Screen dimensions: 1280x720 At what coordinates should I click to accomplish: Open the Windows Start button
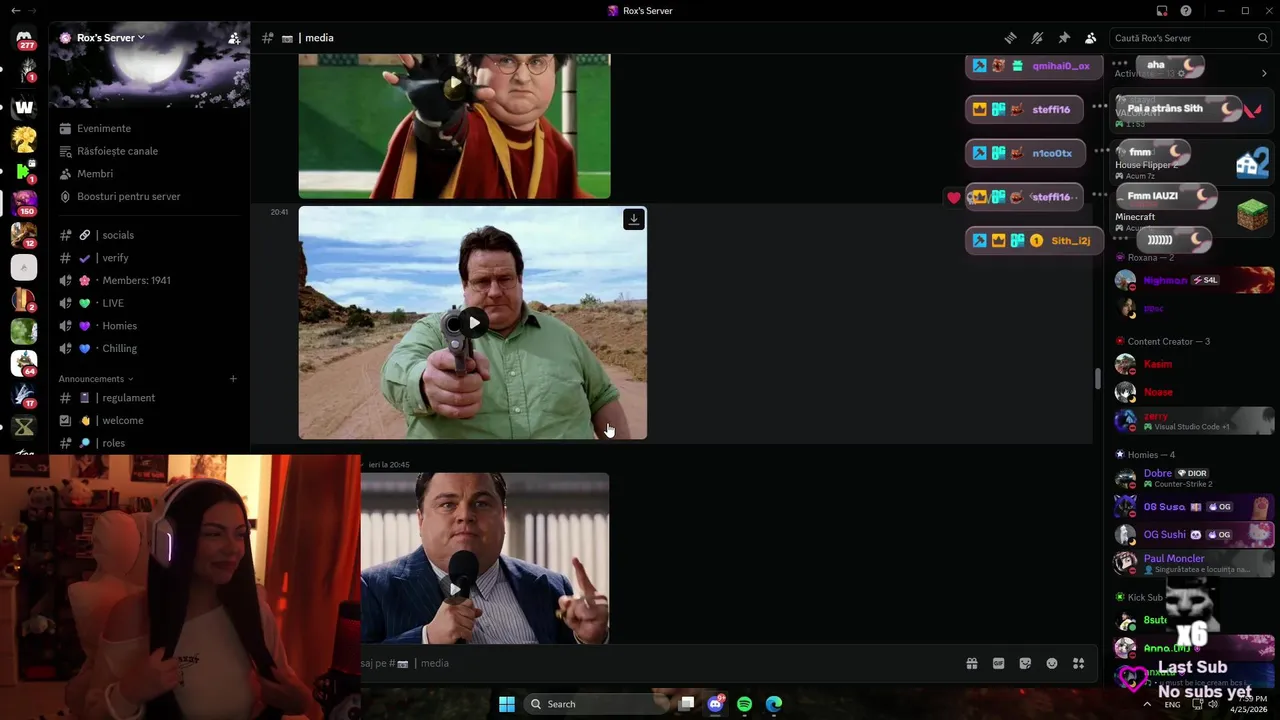click(x=507, y=704)
